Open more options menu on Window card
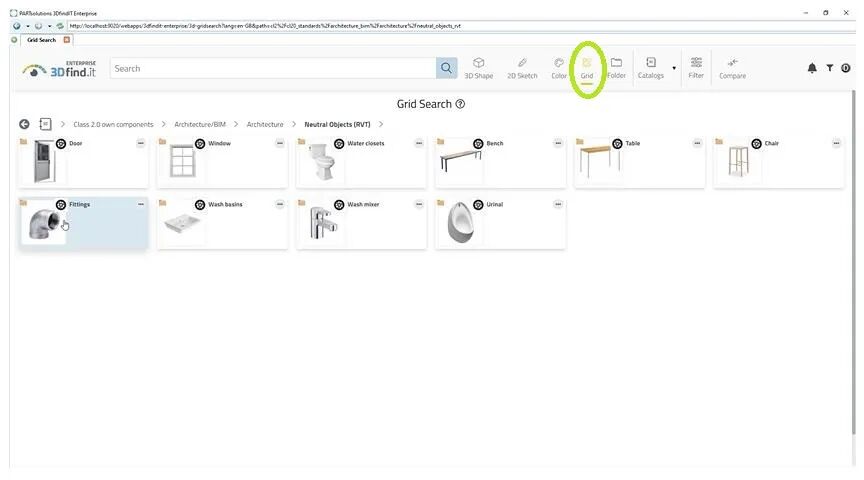Image resolution: width=864 pixels, height=480 pixels. tap(280, 143)
